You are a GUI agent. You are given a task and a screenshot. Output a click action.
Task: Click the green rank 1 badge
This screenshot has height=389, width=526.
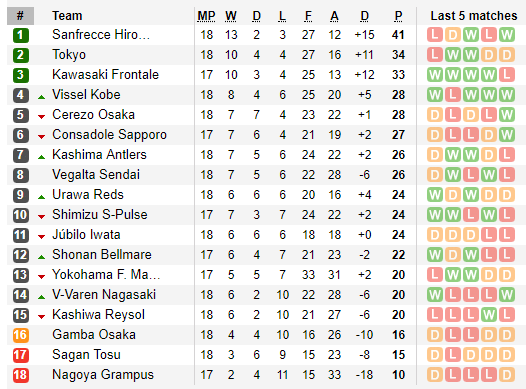point(21,35)
